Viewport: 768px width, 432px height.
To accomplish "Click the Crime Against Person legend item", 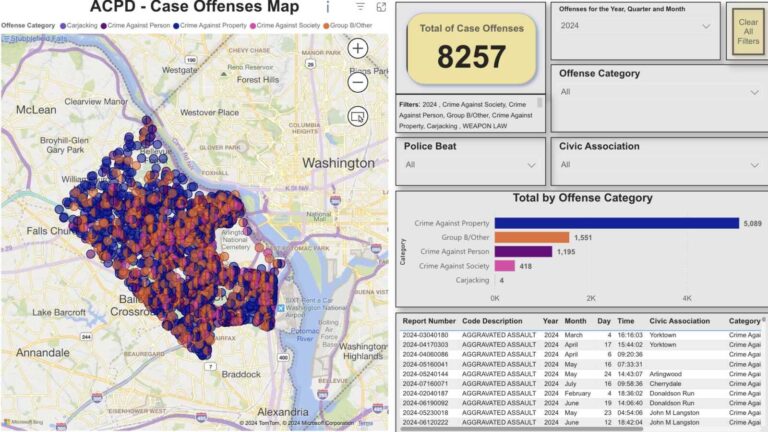I will [x=136, y=25].
